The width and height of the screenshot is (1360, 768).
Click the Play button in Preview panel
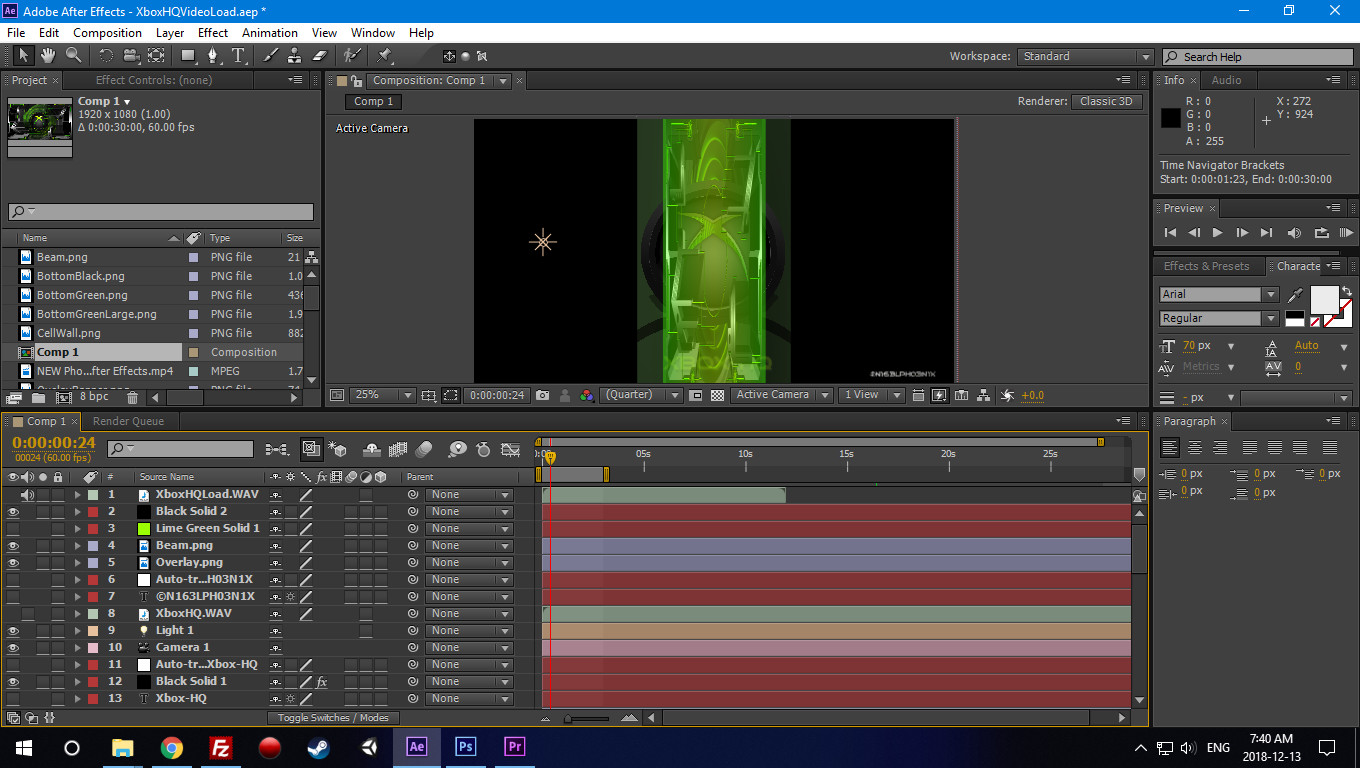click(x=1217, y=233)
